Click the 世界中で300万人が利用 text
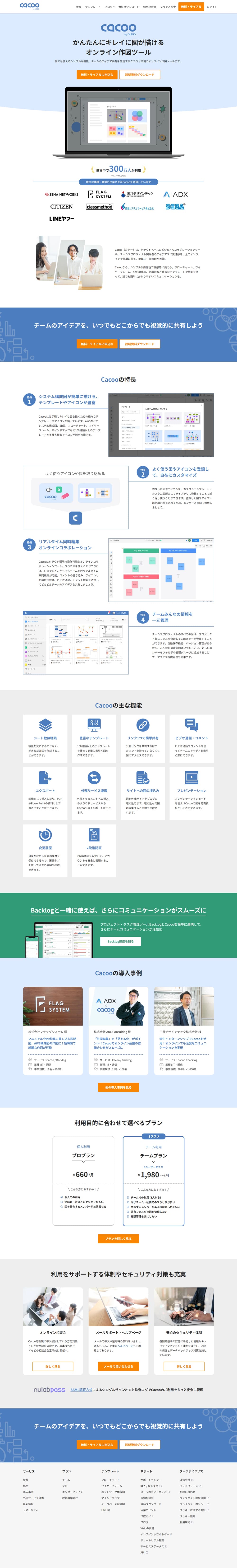The height and width of the screenshot is (1568, 237). pos(118,169)
